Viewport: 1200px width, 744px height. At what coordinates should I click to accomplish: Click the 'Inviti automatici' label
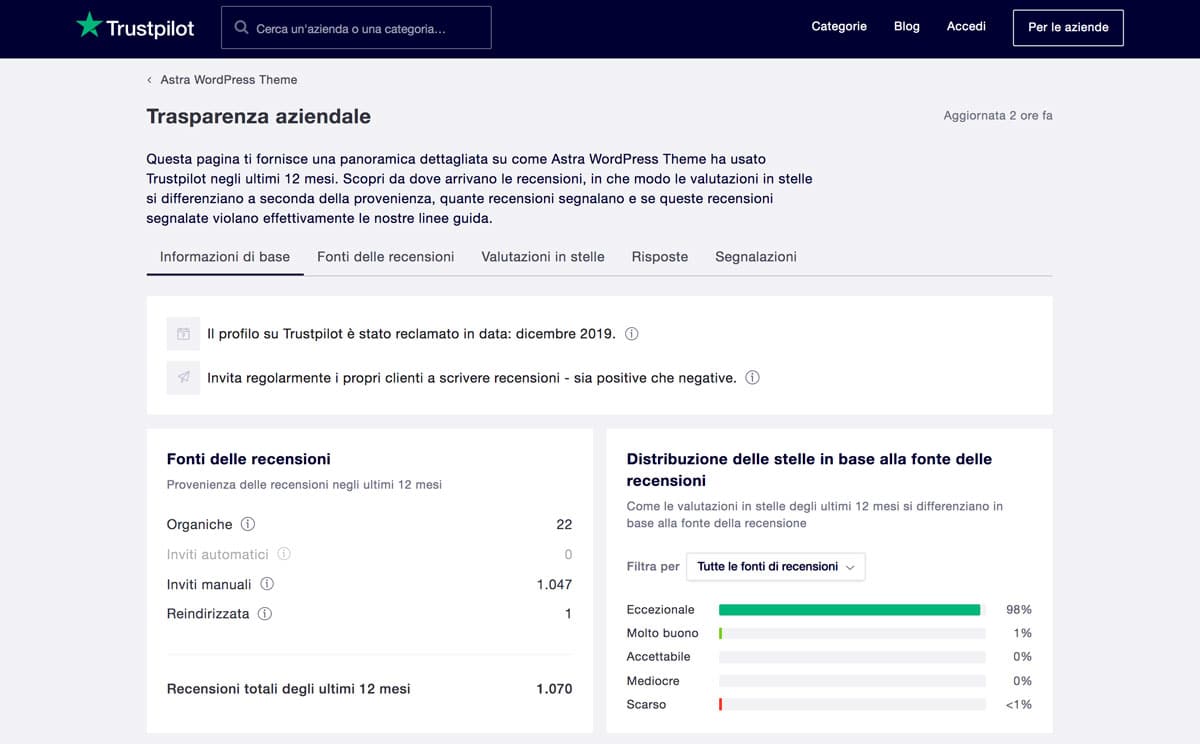[218, 554]
